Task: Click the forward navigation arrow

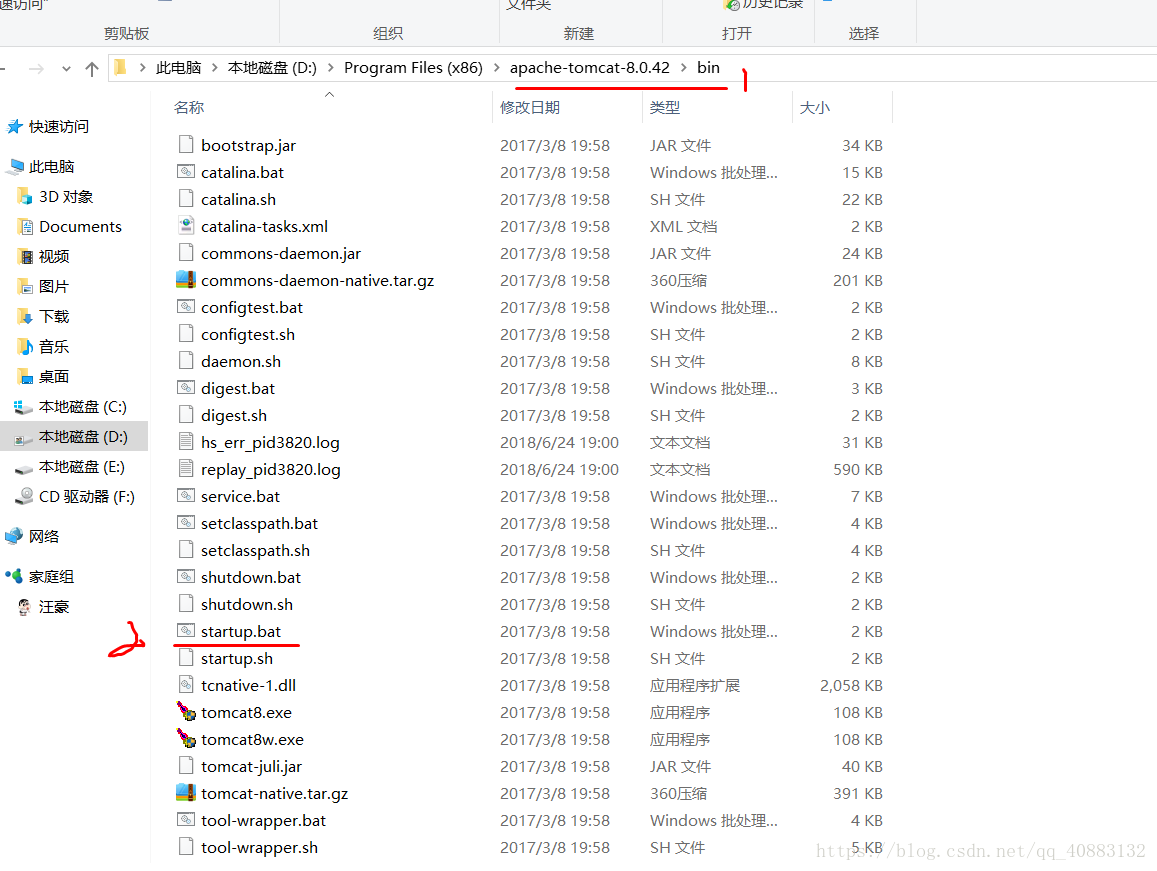Action: [35, 69]
